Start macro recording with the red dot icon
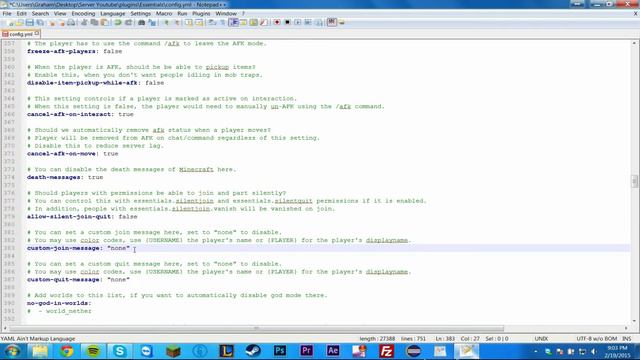640x360 pixels. pyautogui.click(x=277, y=22)
